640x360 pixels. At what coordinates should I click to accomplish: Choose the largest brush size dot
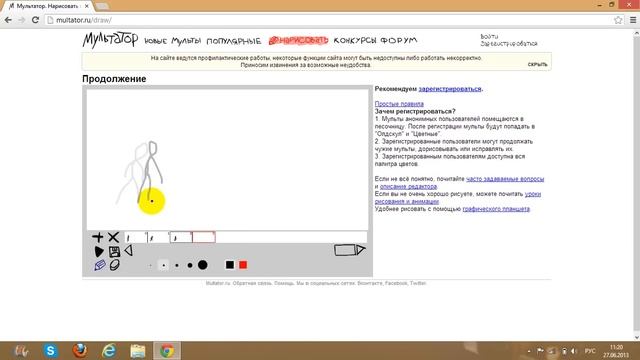click(202, 265)
